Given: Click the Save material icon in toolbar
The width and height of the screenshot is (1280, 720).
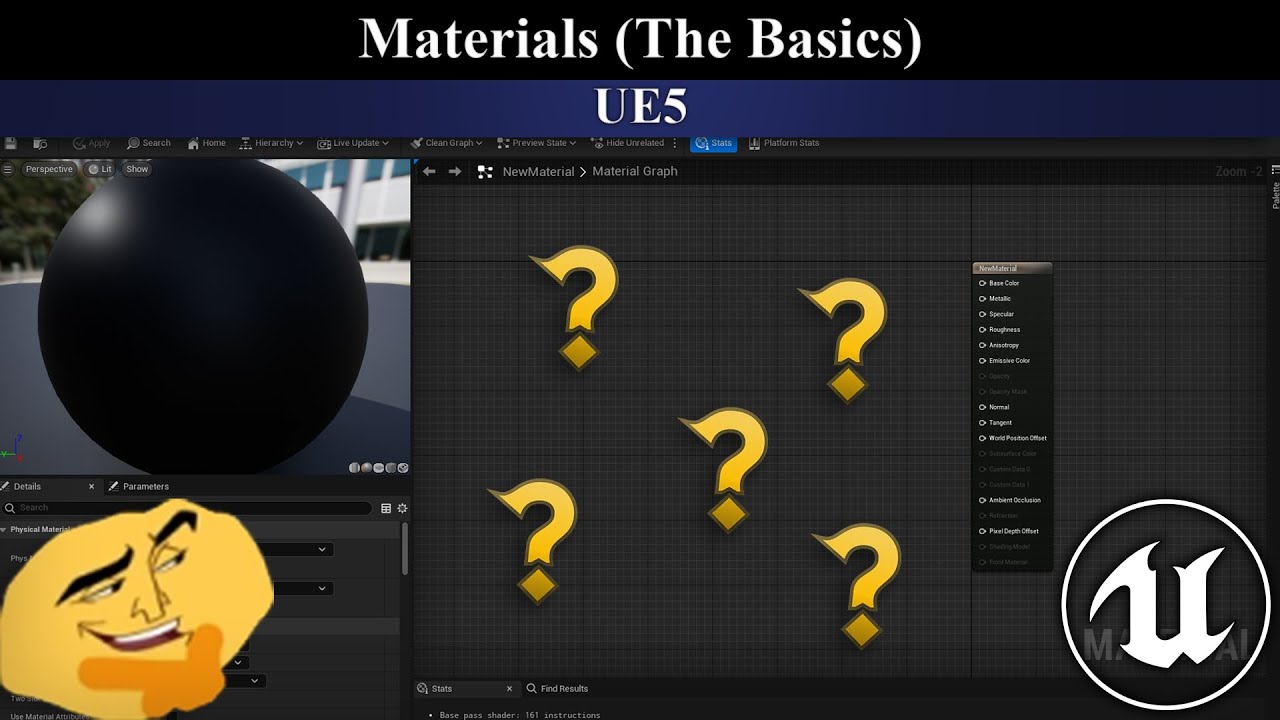Looking at the screenshot, I should click(11, 143).
